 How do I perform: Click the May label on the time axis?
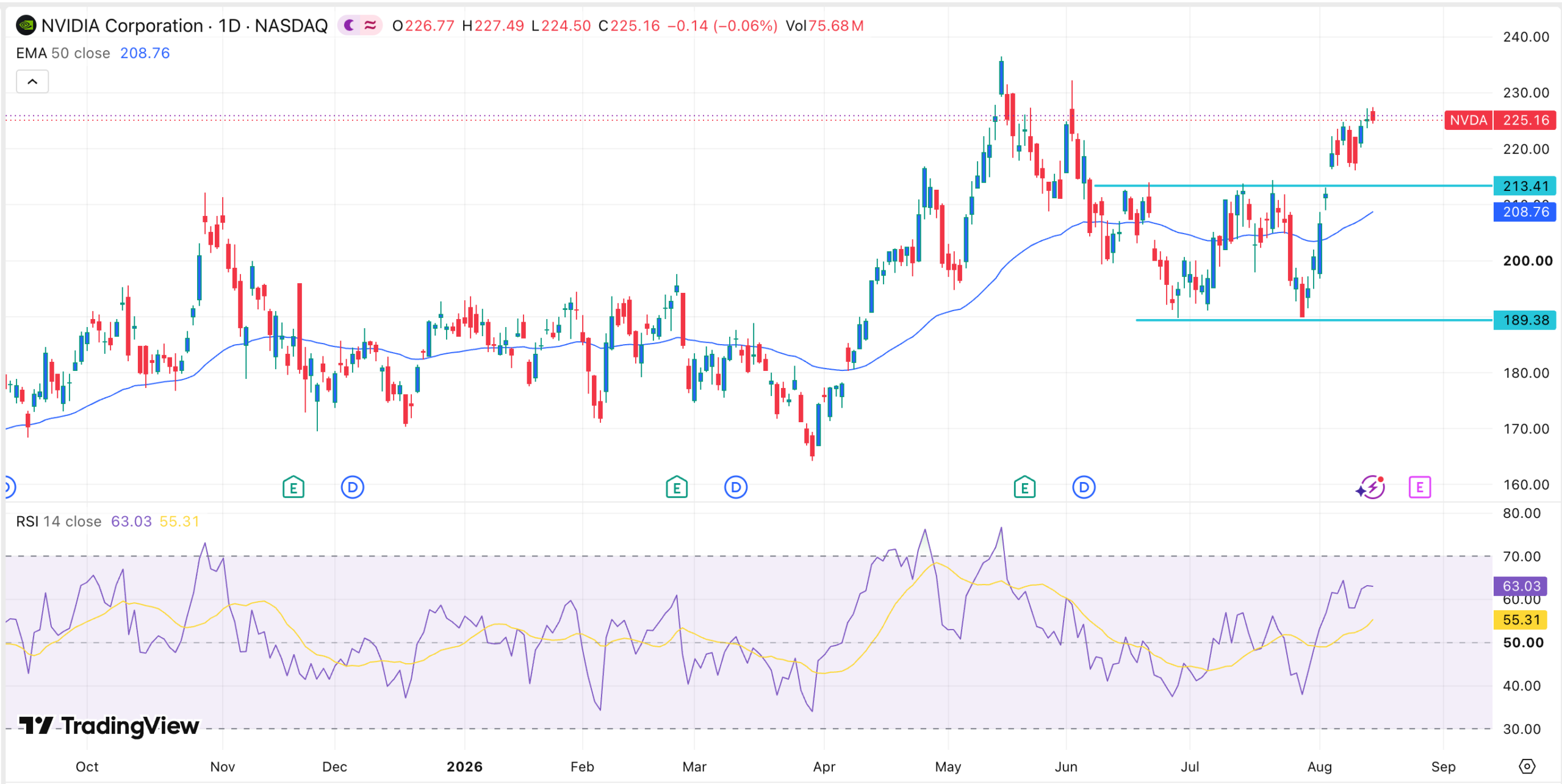tap(948, 767)
